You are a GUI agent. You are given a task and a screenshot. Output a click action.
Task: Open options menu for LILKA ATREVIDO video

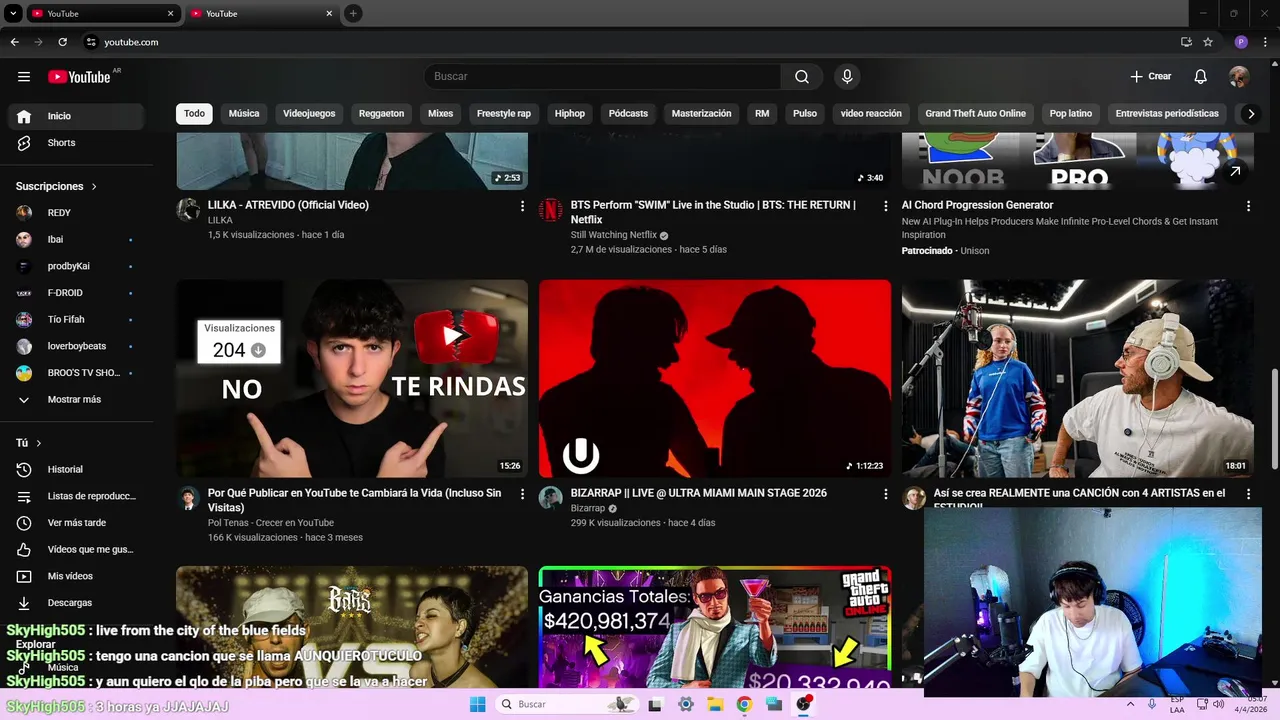click(x=522, y=206)
